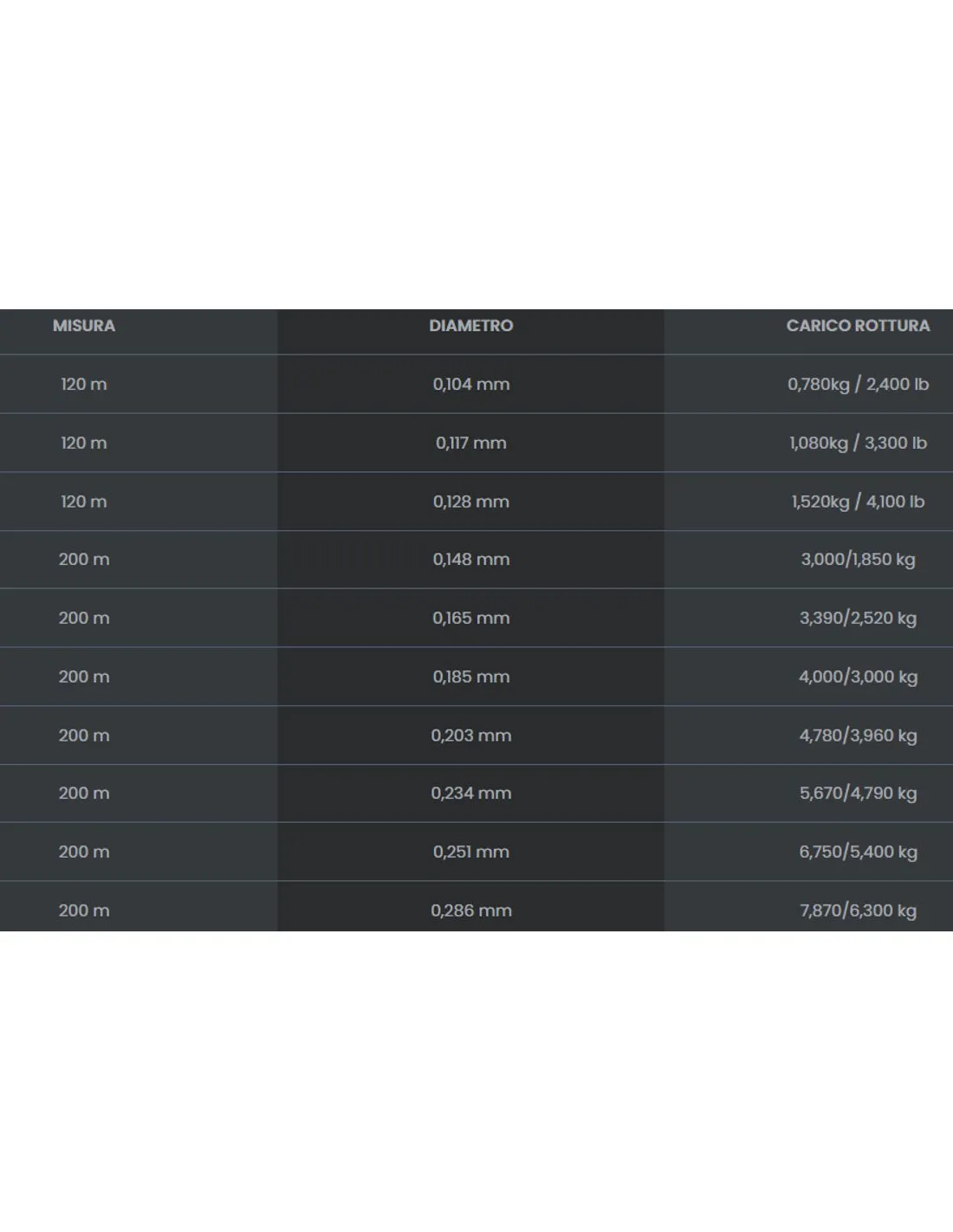This screenshot has width=953, height=1232.
Task: Click the CARICO ROTTURA column header
Action: tap(858, 326)
